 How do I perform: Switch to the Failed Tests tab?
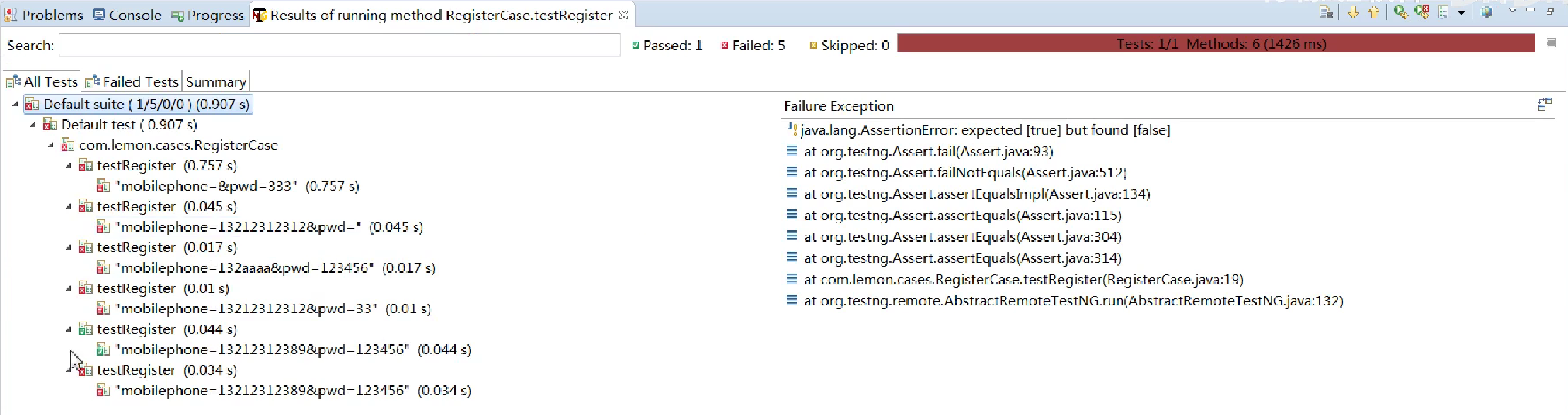pyautogui.click(x=132, y=82)
